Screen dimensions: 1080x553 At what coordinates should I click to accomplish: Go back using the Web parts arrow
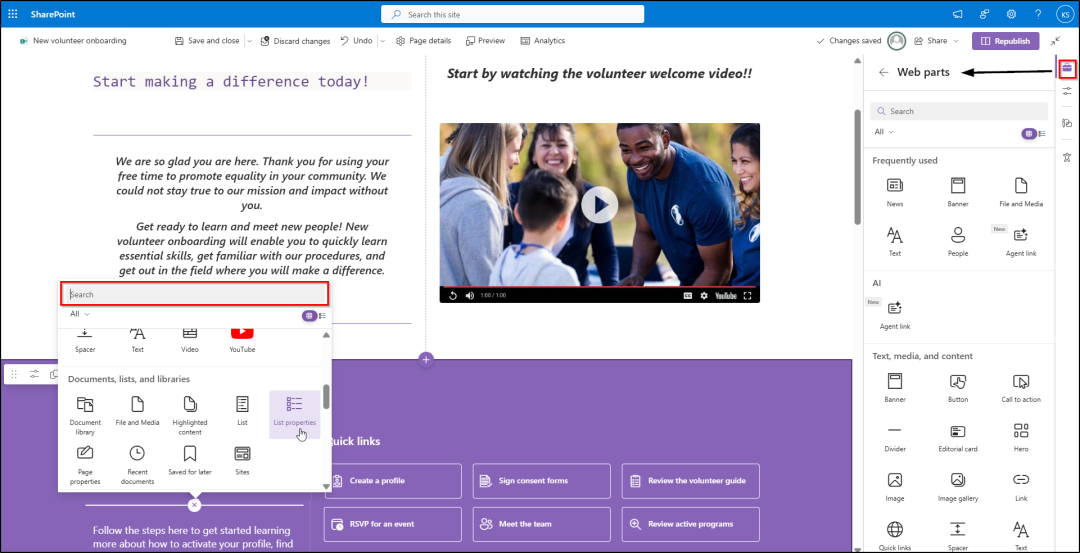884,72
